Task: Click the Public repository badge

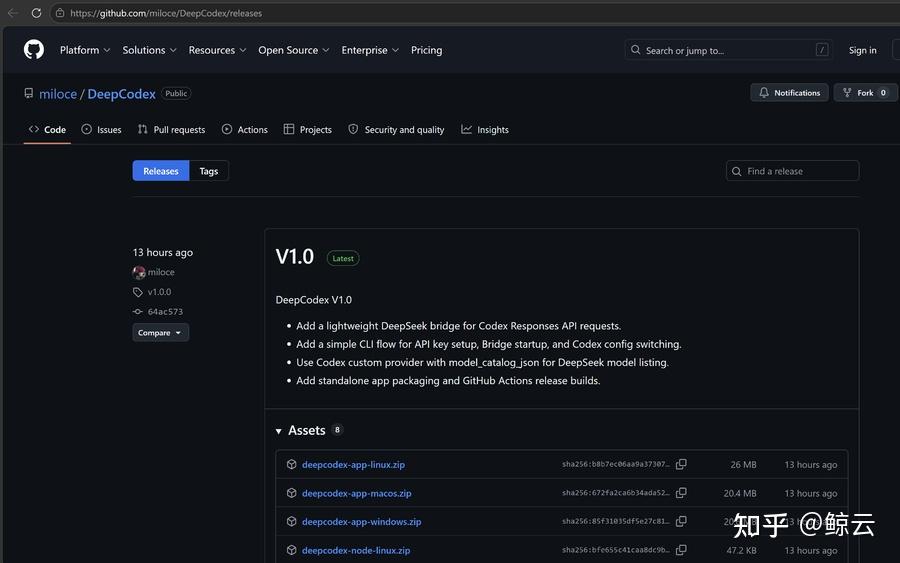Action: tap(176, 93)
